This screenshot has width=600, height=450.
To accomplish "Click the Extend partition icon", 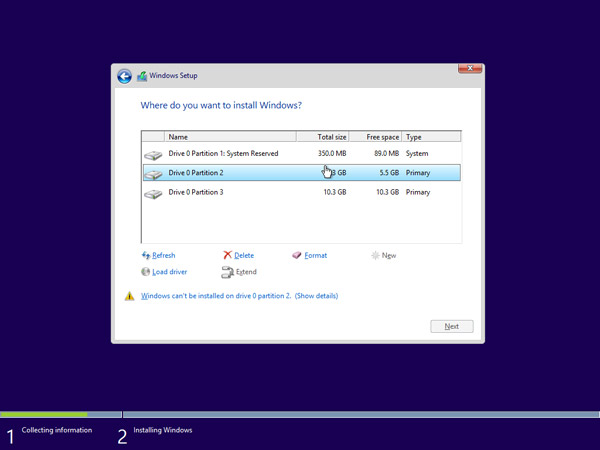I will 228,272.
